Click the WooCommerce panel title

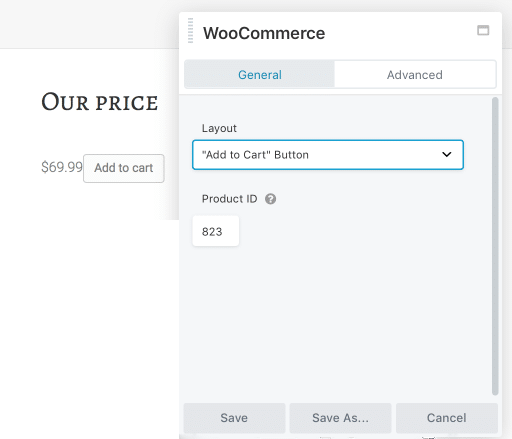point(264,33)
